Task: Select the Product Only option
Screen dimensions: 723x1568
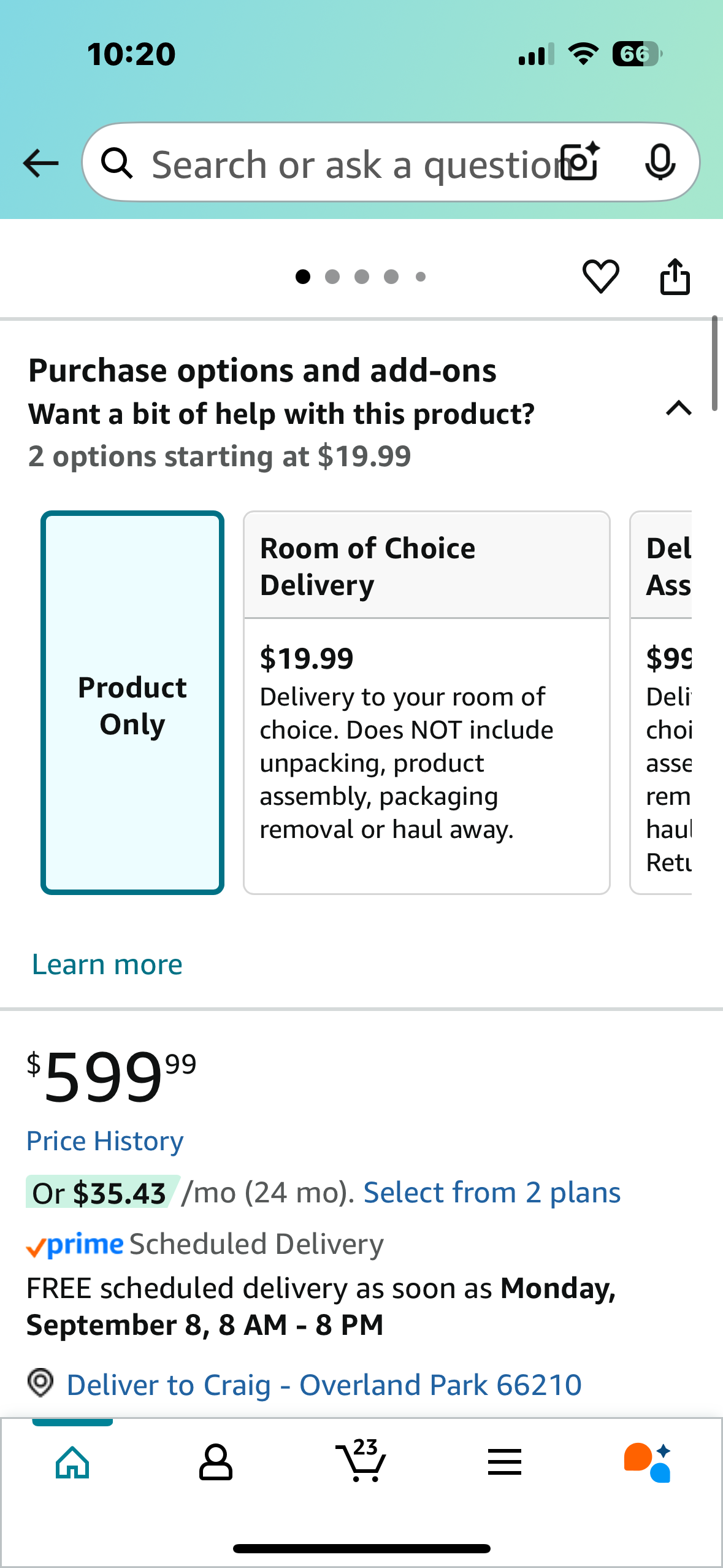Action: (132, 702)
